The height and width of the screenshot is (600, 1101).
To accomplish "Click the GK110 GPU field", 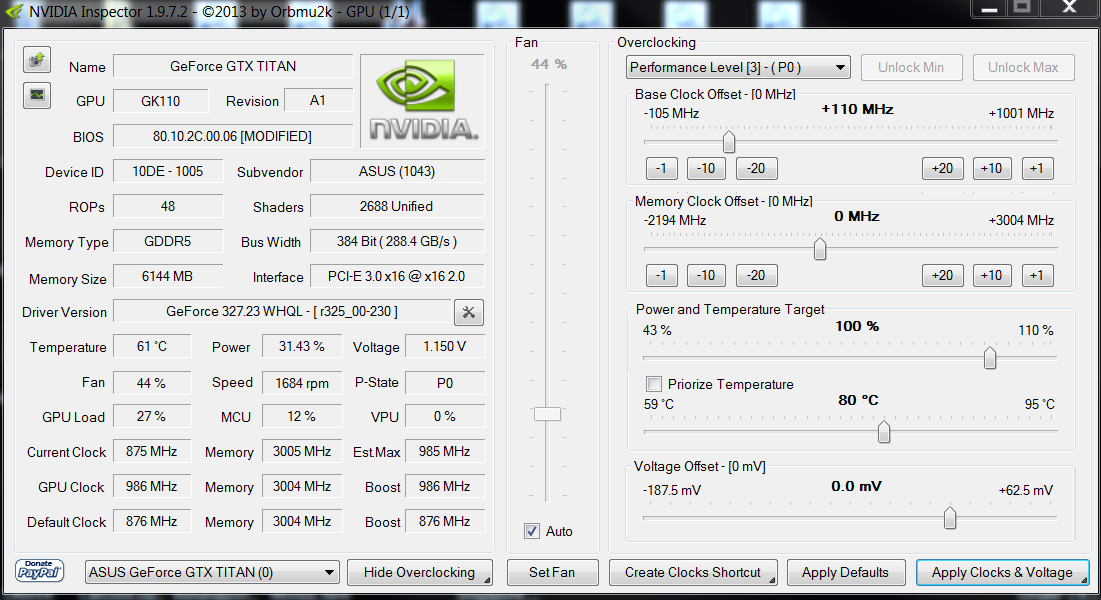I will tap(161, 100).
